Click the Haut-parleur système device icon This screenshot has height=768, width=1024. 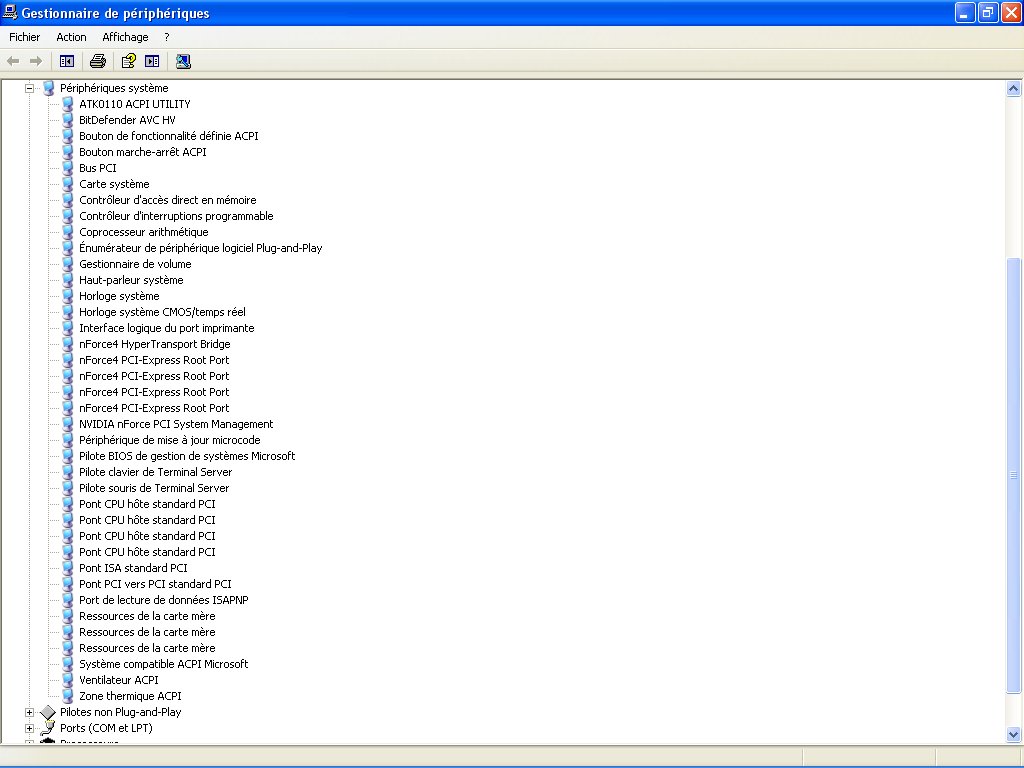67,280
